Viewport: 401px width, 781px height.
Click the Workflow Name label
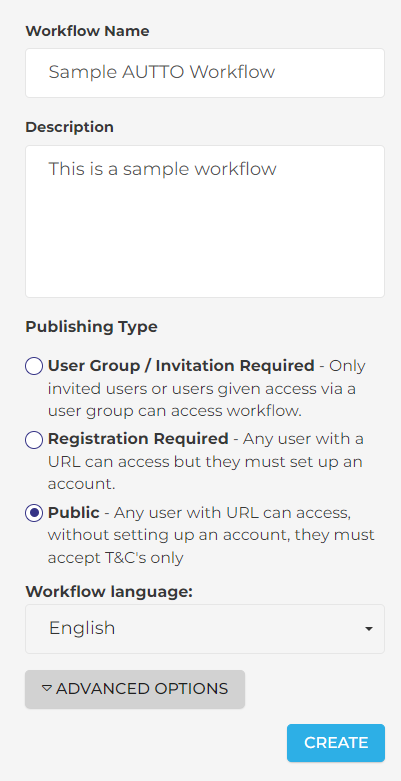(87, 31)
